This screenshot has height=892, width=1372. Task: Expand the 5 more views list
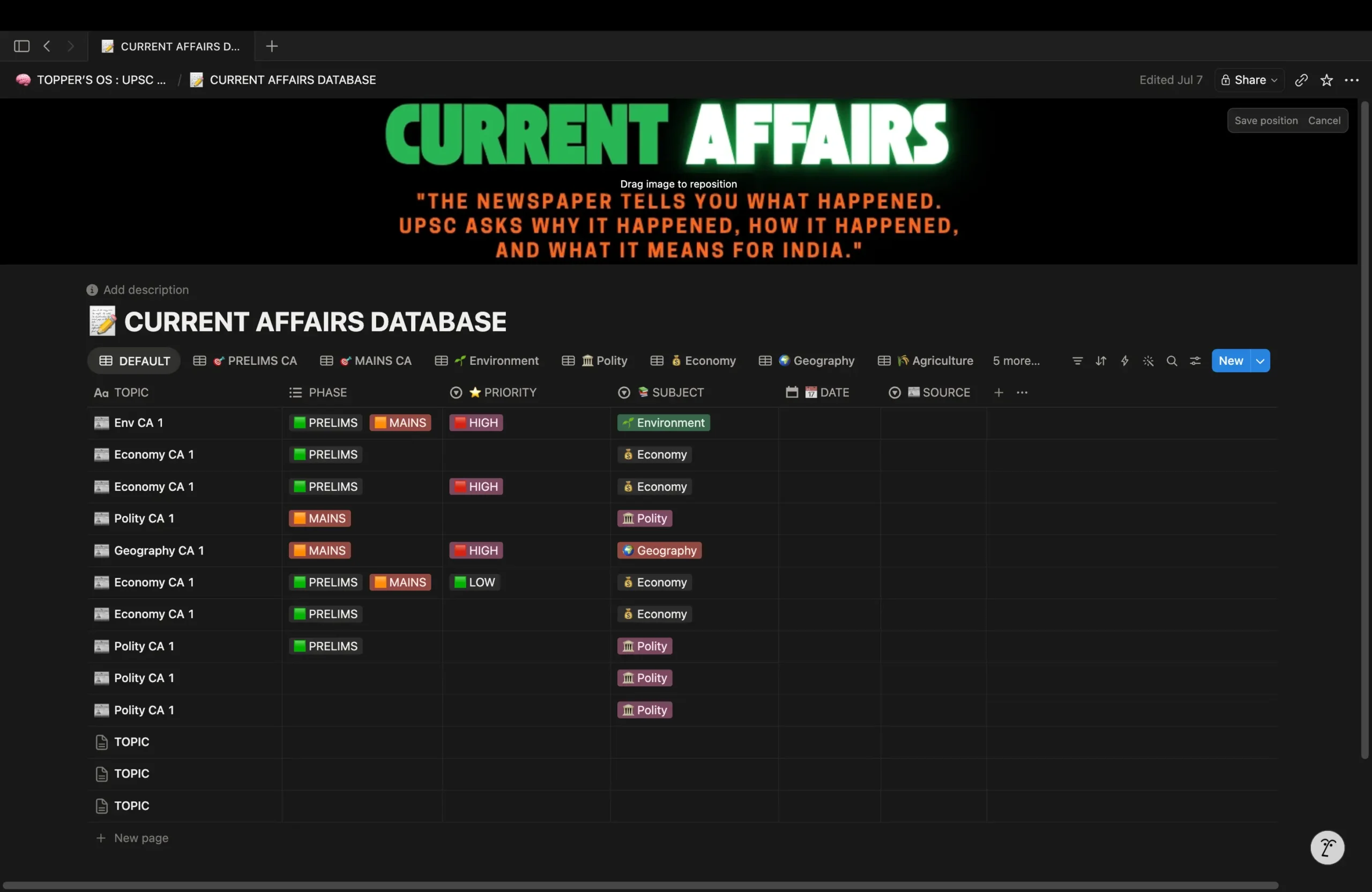point(1016,361)
